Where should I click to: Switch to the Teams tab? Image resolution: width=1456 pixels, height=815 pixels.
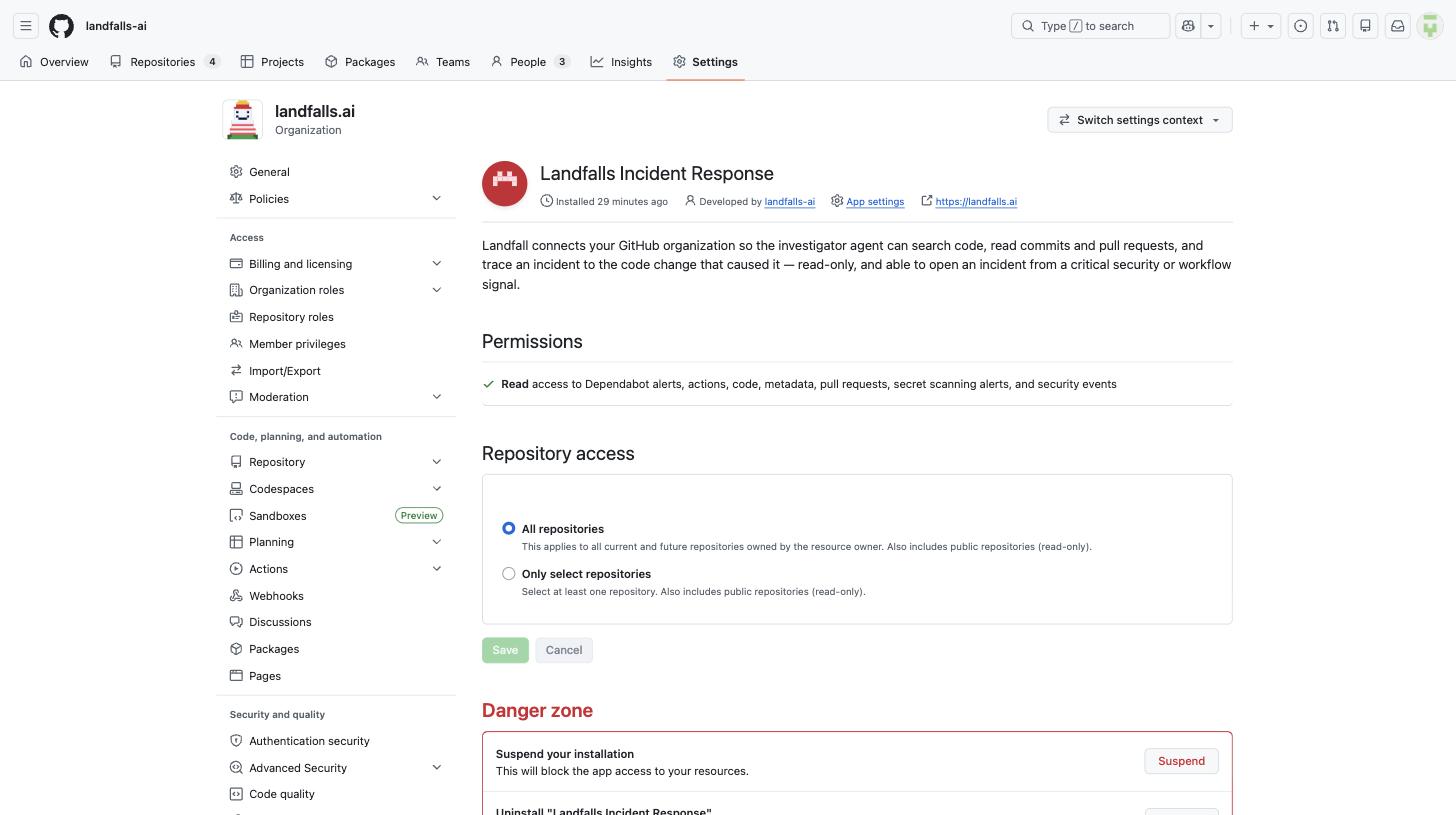coord(443,62)
